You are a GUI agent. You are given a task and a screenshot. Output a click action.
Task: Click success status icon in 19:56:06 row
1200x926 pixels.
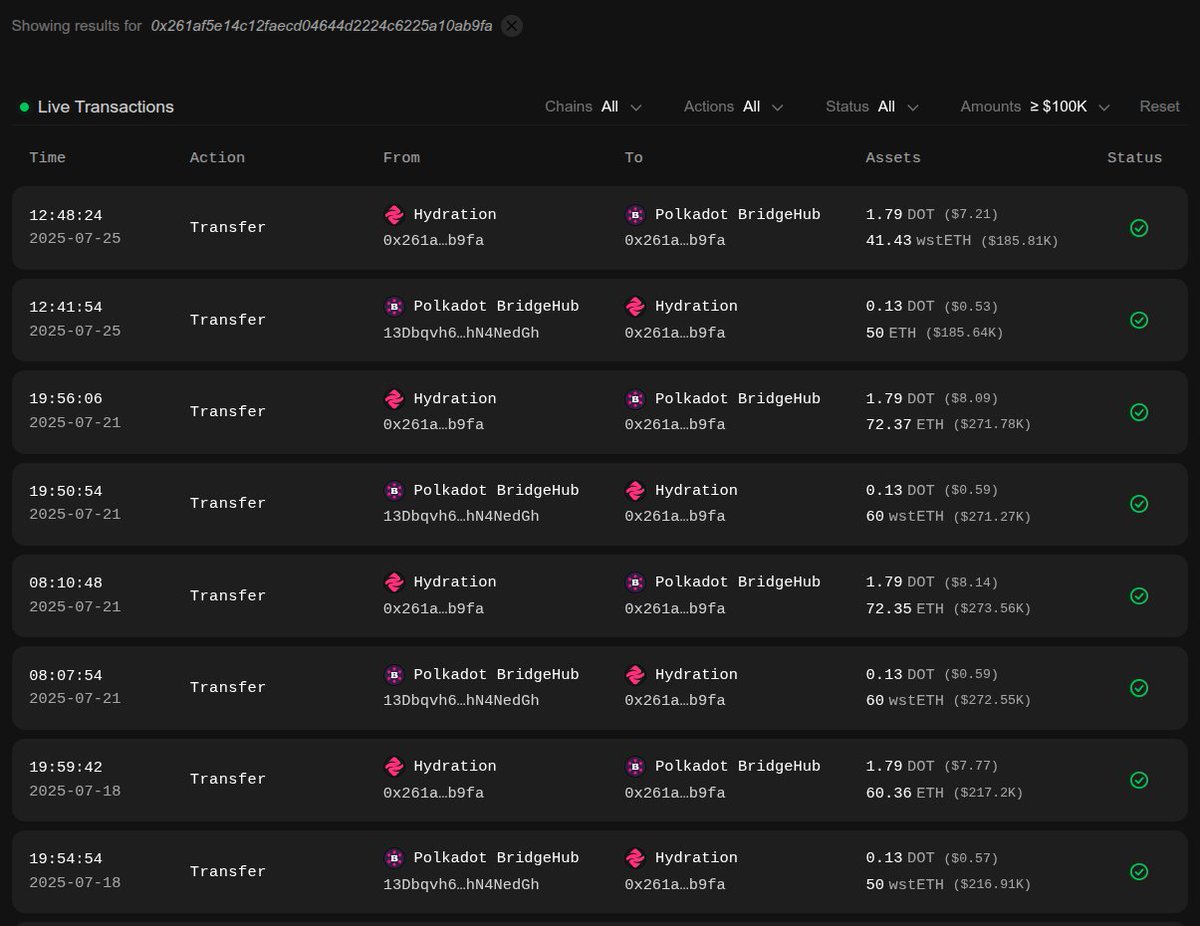[1138, 412]
